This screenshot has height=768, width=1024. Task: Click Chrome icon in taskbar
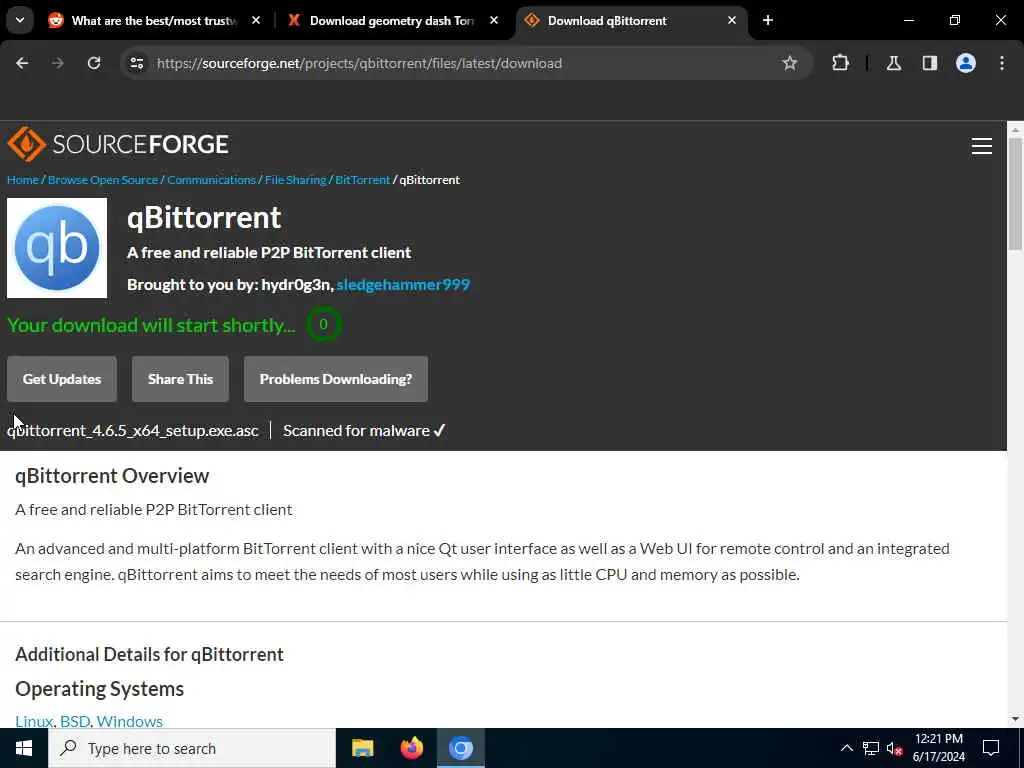[x=460, y=748]
